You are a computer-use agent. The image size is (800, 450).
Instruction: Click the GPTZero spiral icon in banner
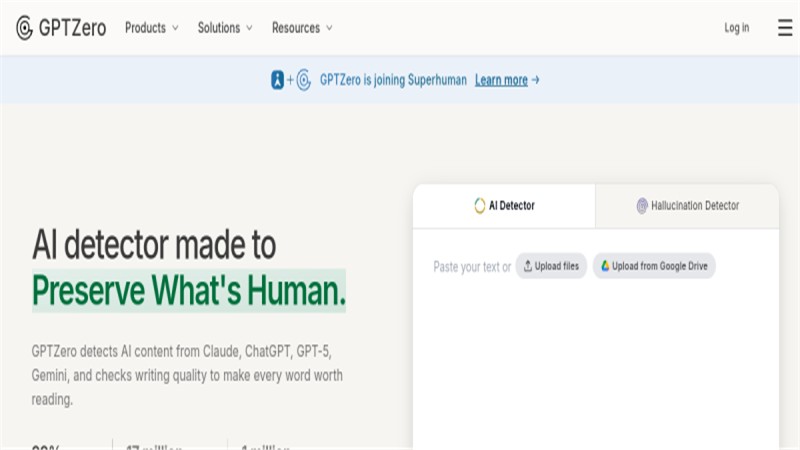click(x=304, y=80)
